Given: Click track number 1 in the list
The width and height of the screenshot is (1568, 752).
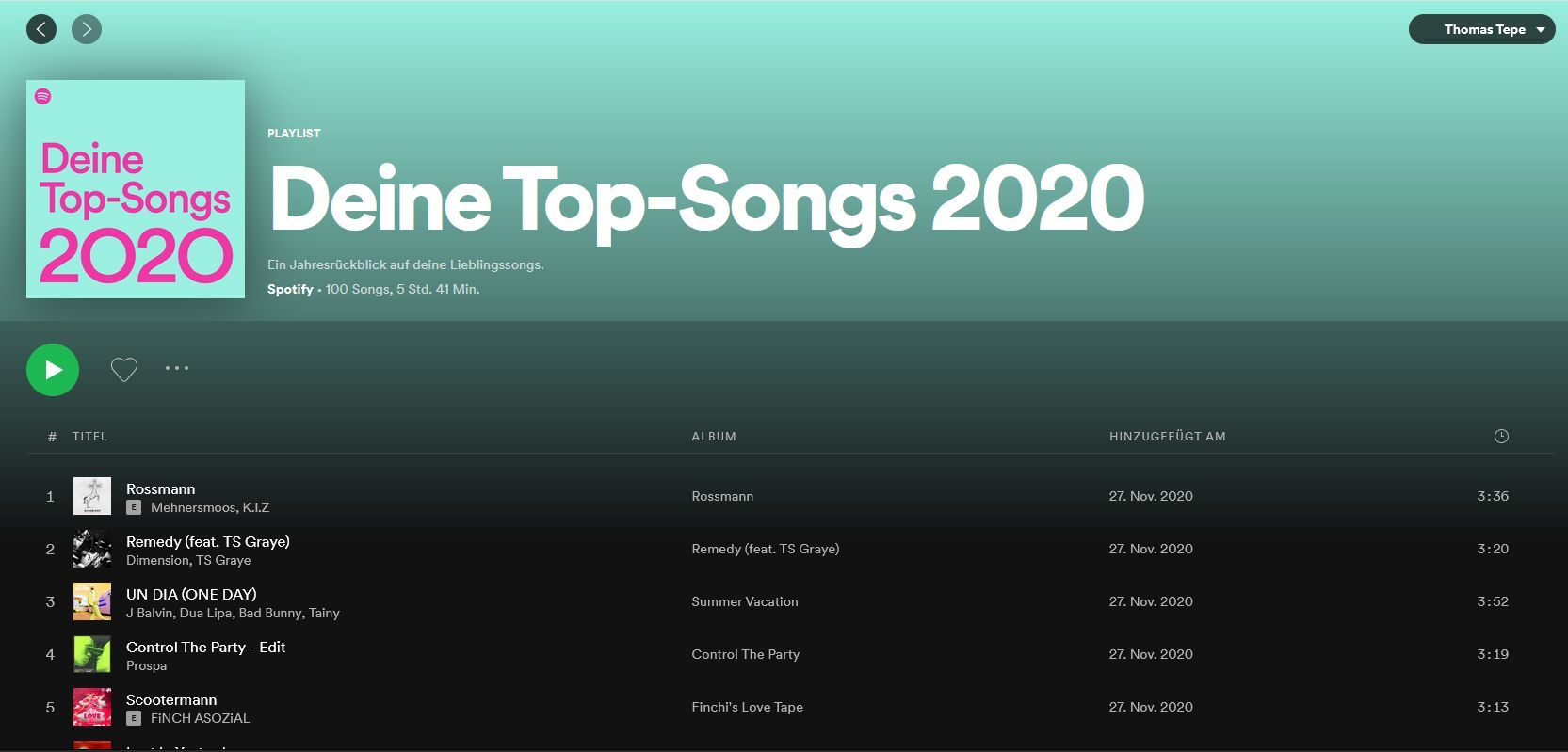Looking at the screenshot, I should [x=51, y=496].
